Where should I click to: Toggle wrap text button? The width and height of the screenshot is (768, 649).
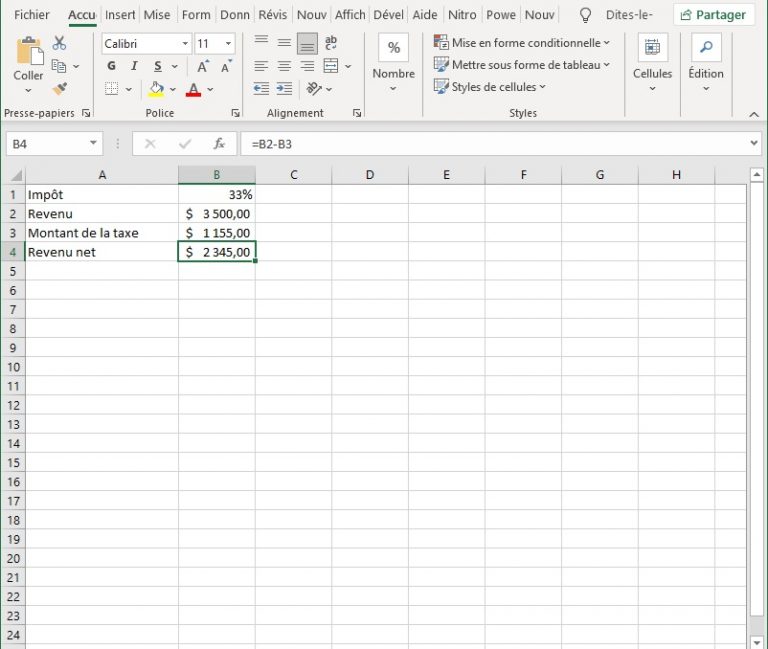point(331,43)
